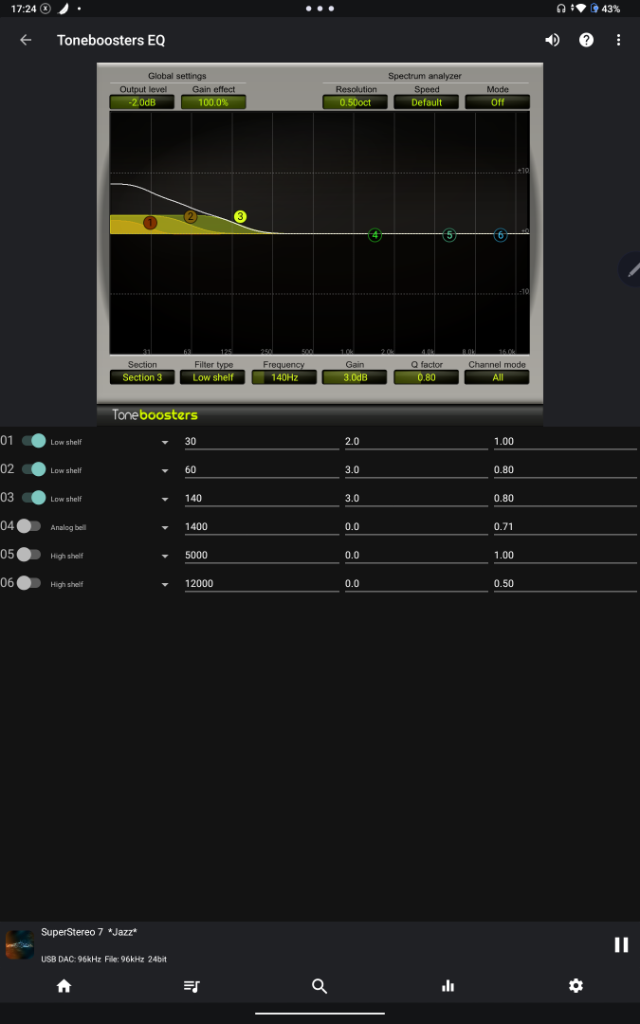This screenshot has width=640, height=1024.
Task: Disable band 01 toggle switch
Action: 33,441
